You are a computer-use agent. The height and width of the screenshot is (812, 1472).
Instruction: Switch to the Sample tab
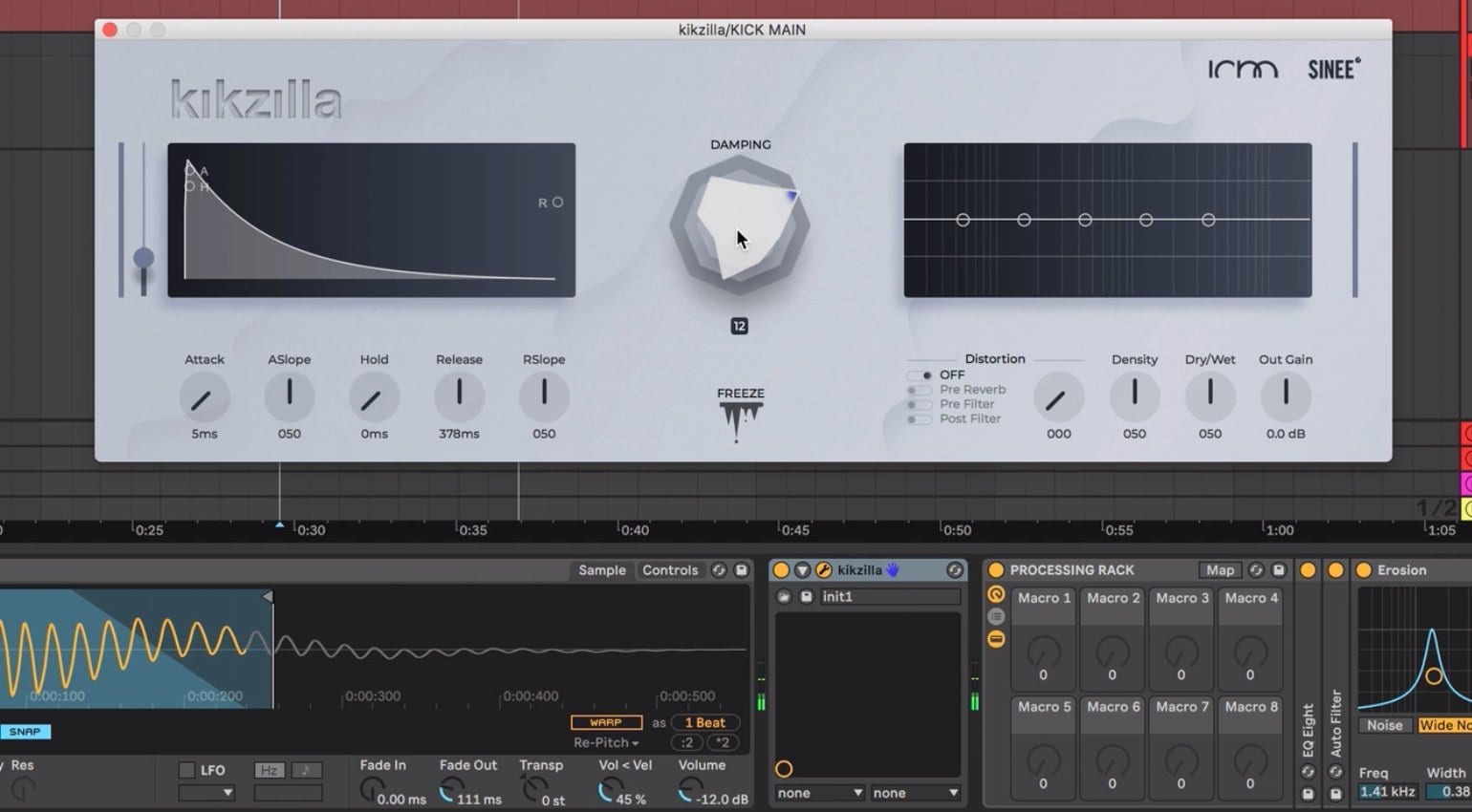tap(600, 569)
